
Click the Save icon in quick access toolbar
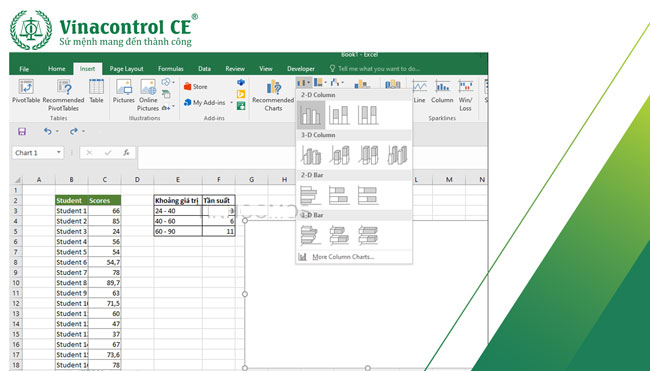[x=22, y=131]
